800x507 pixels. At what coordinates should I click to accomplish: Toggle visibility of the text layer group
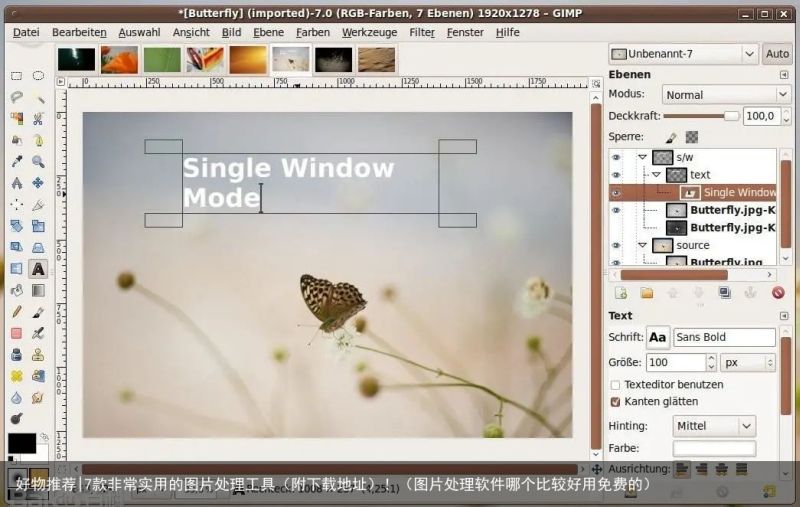pyautogui.click(x=616, y=175)
